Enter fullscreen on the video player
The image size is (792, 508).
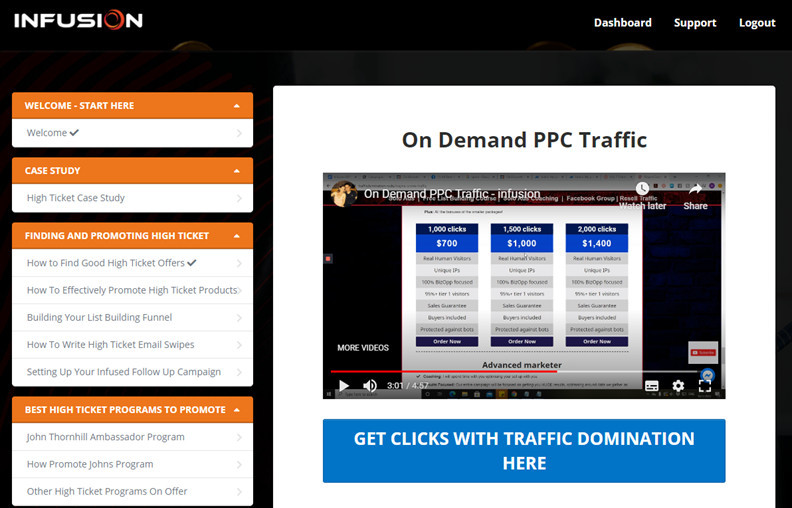tap(705, 386)
